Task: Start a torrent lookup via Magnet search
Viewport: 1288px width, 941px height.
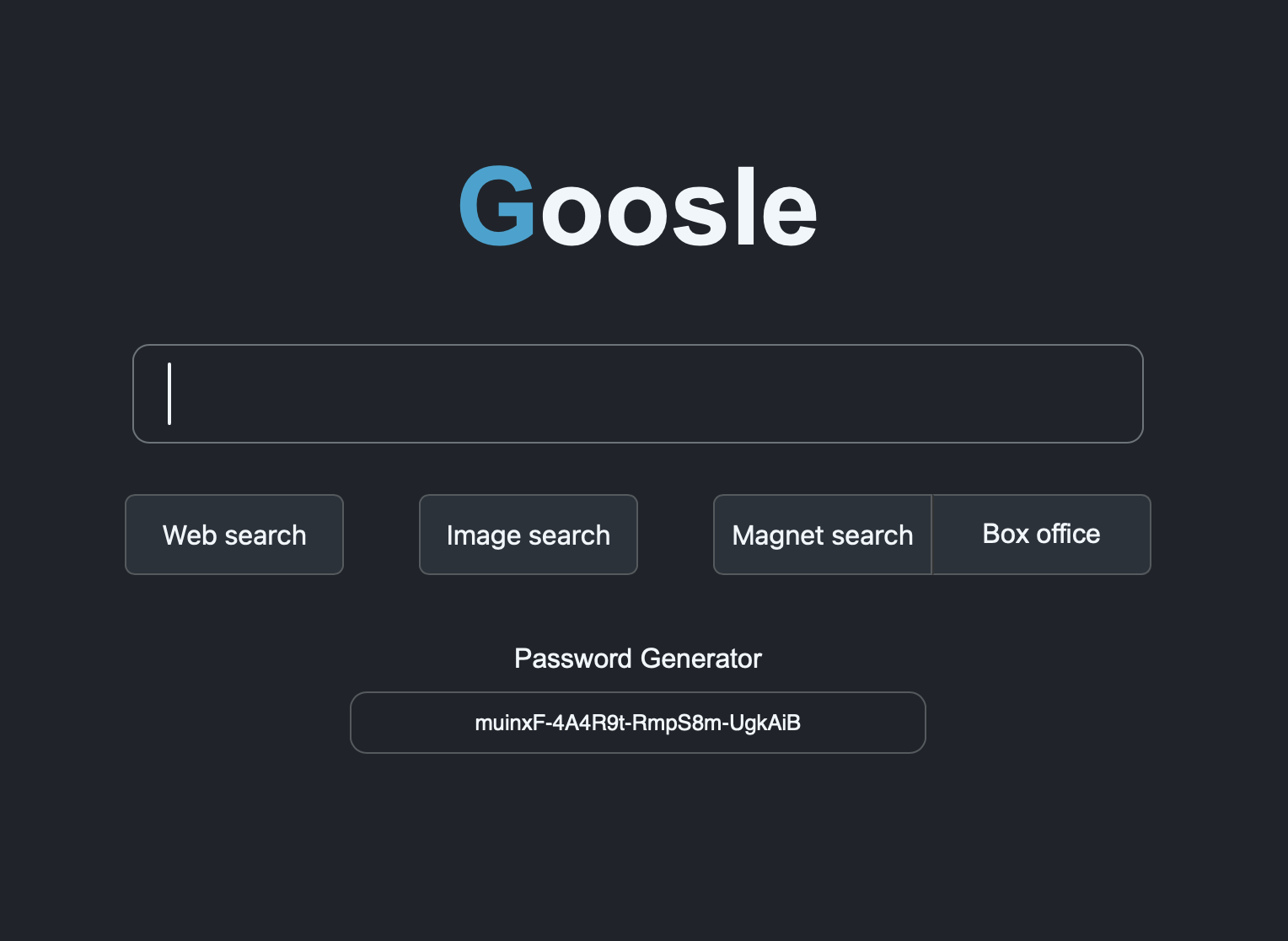Action: pyautogui.click(x=823, y=535)
